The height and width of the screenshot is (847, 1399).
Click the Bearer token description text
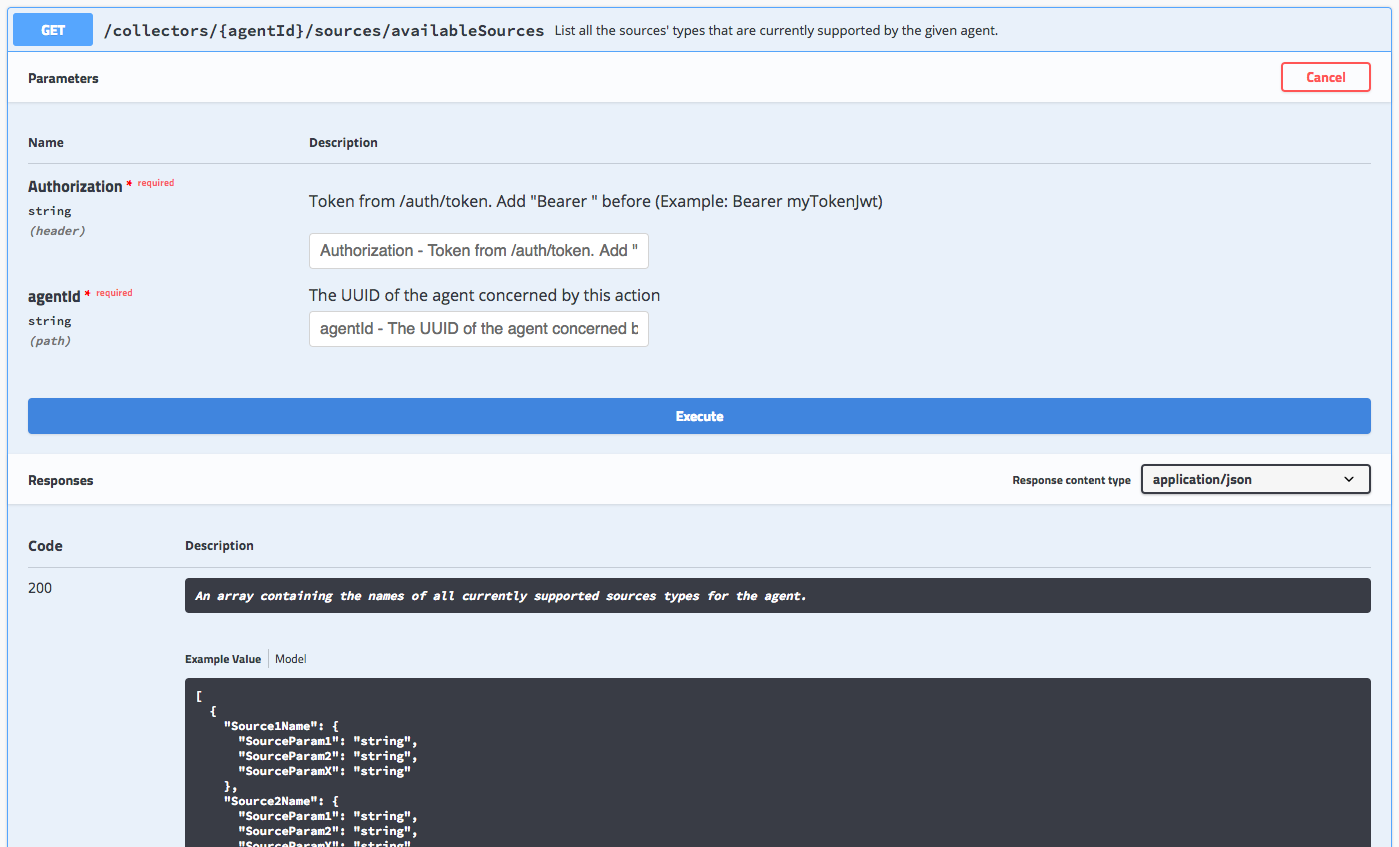pyautogui.click(x=595, y=202)
